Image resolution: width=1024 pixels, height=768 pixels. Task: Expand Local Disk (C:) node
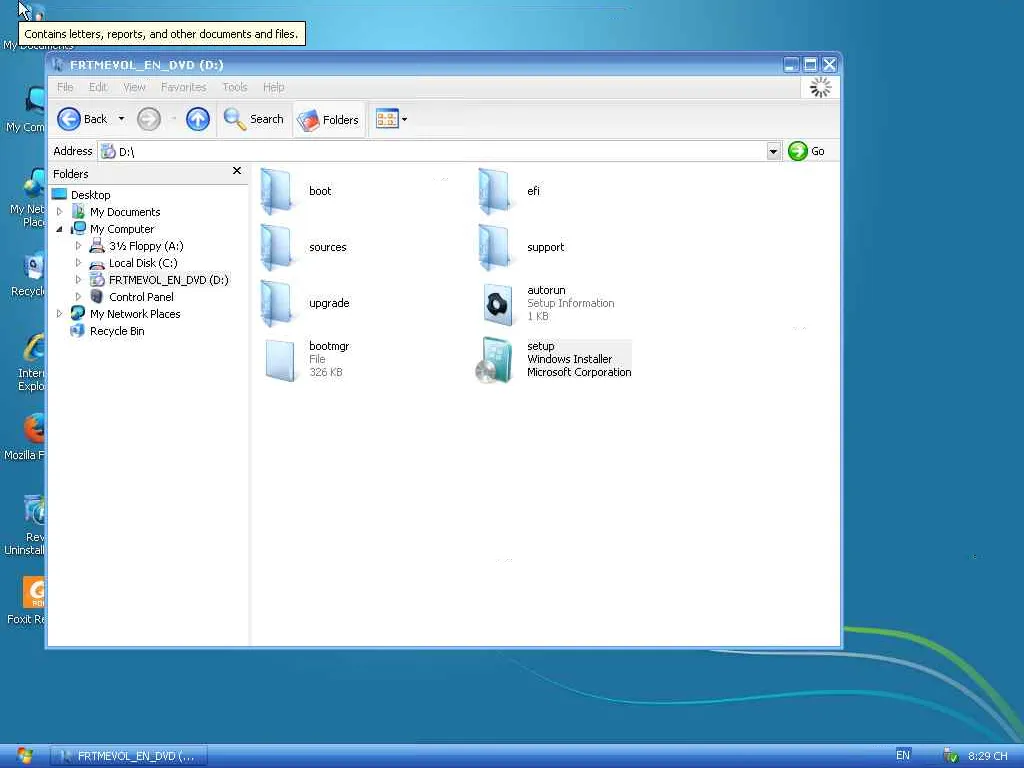[x=78, y=263]
